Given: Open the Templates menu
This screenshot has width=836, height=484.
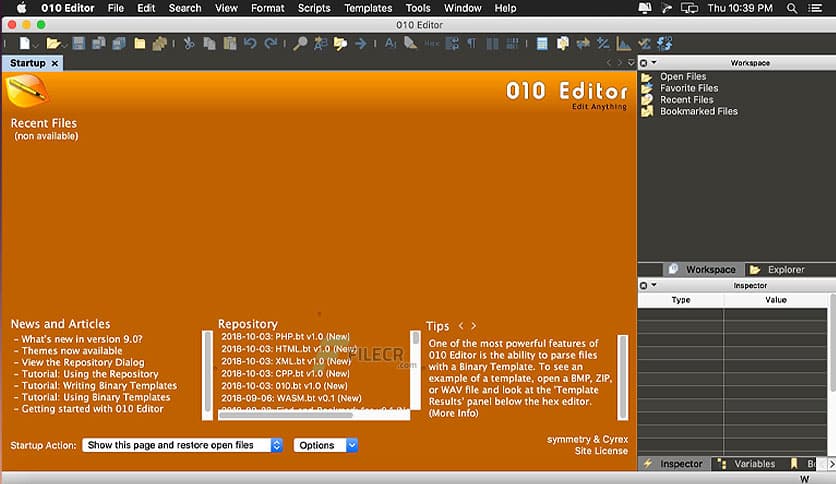Looking at the screenshot, I should [368, 8].
